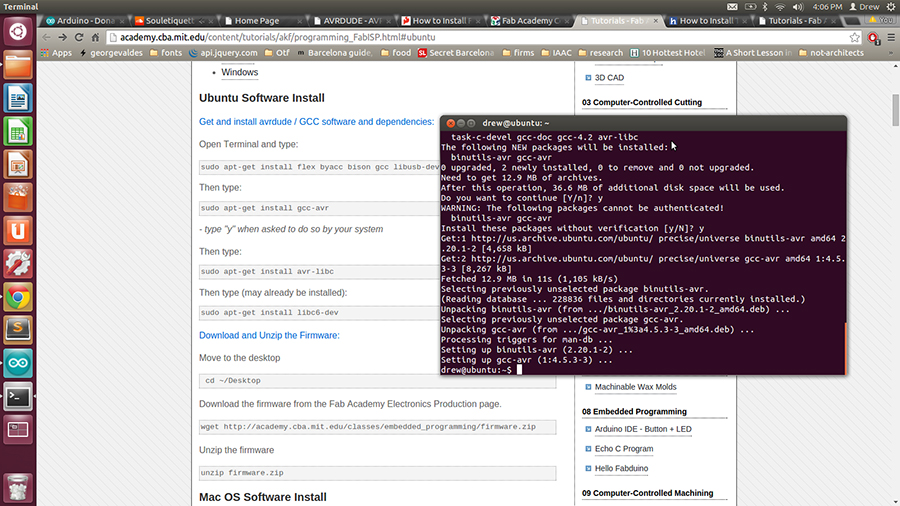The image size is (900, 506).
Task: Open Arduino IDE - Button + LED link
Action: click(x=643, y=429)
